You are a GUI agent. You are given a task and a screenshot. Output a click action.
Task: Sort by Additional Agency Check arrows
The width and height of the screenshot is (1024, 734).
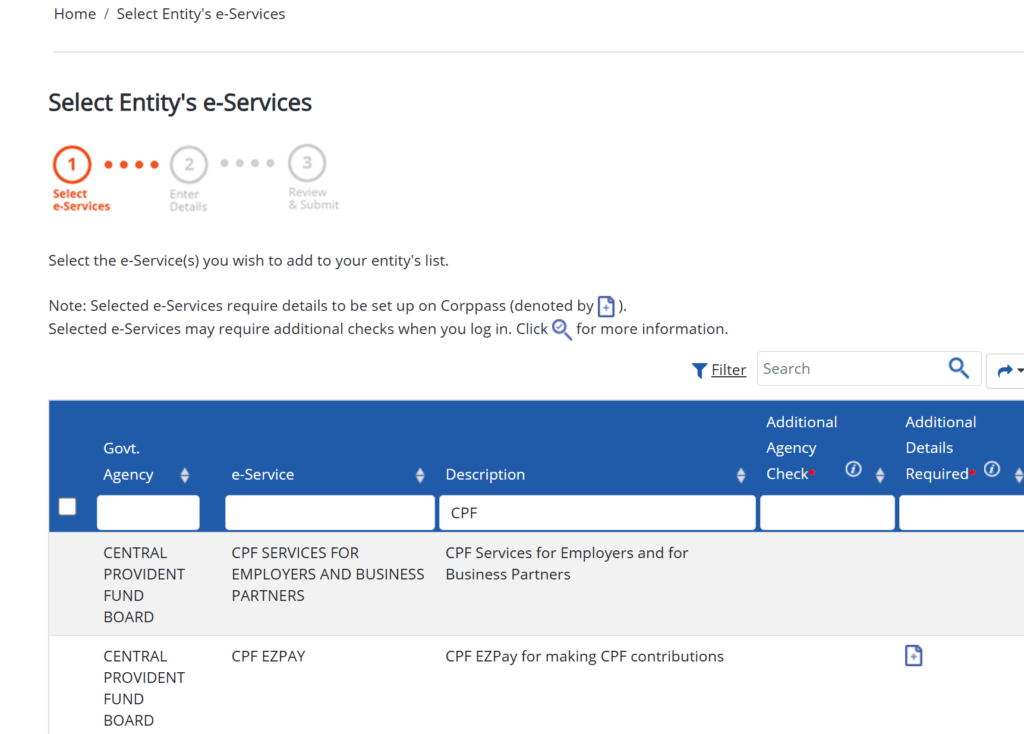click(880, 475)
